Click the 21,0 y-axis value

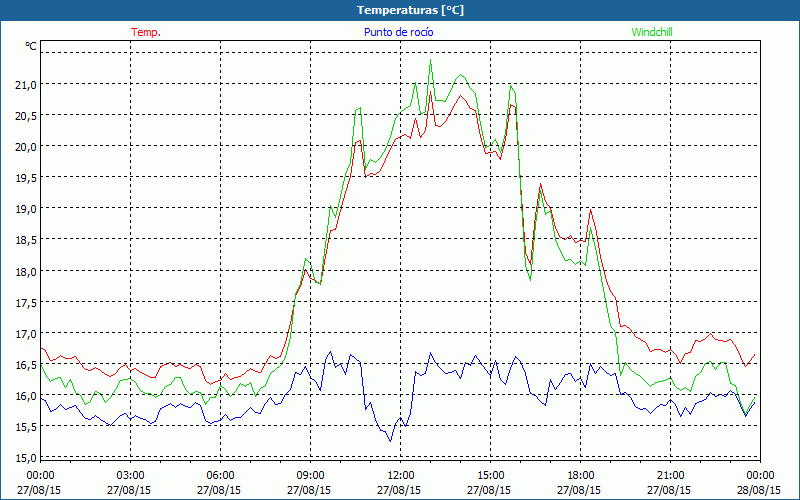(26, 85)
